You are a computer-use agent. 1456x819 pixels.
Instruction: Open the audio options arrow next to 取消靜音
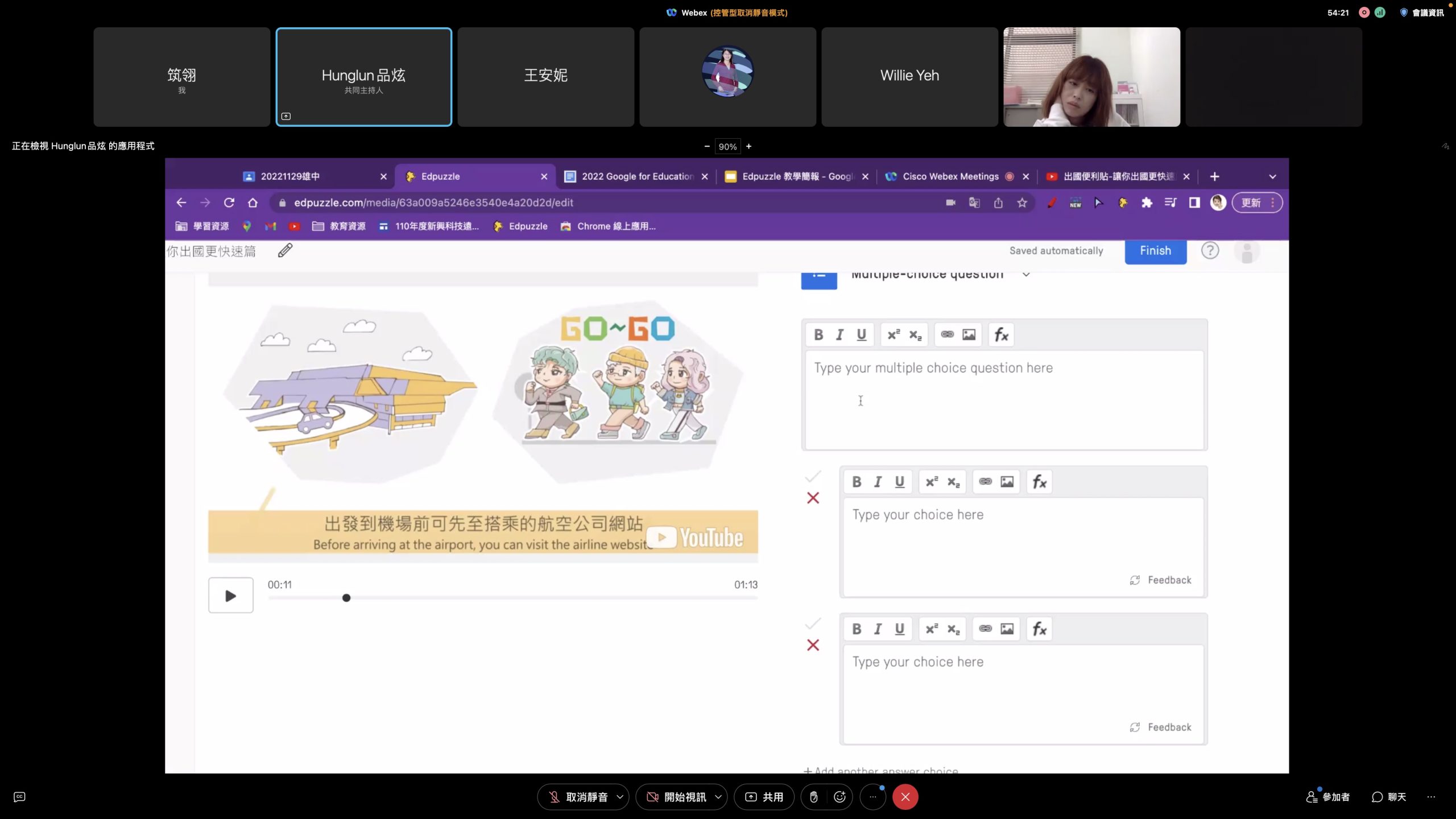point(620,797)
